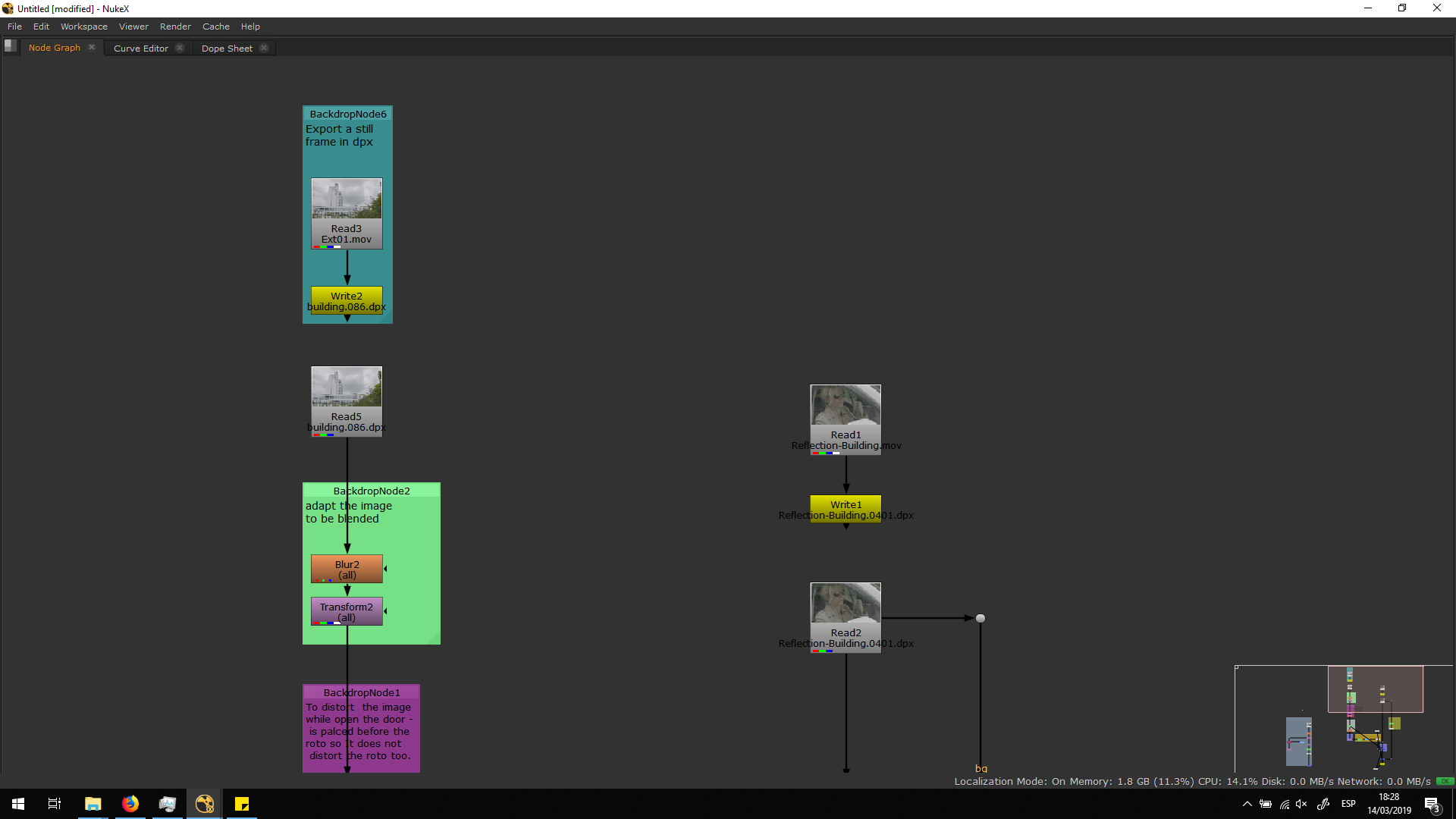Open the Firefox icon in the taskbar
Image resolution: width=1456 pixels, height=819 pixels.
coord(130,804)
